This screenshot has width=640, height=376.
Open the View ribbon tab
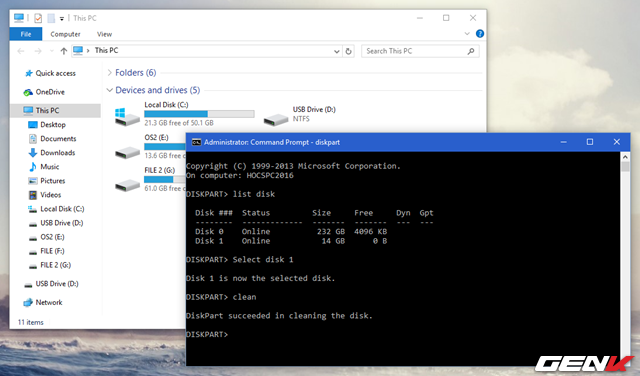(x=104, y=34)
